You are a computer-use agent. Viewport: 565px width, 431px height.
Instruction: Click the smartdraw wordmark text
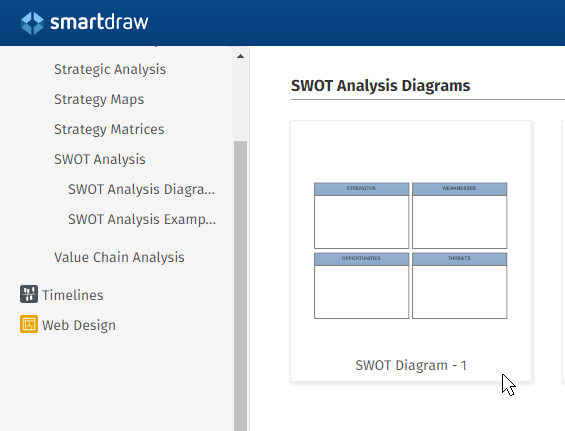click(99, 22)
